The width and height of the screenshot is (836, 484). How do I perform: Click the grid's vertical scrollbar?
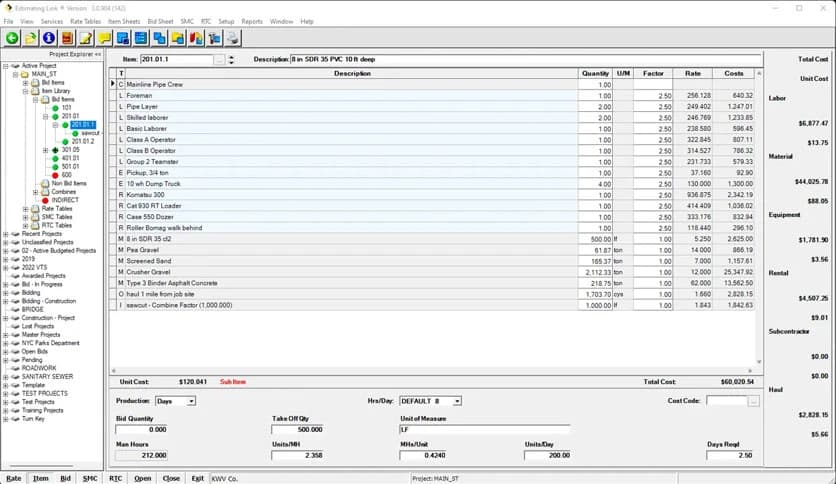[759, 216]
